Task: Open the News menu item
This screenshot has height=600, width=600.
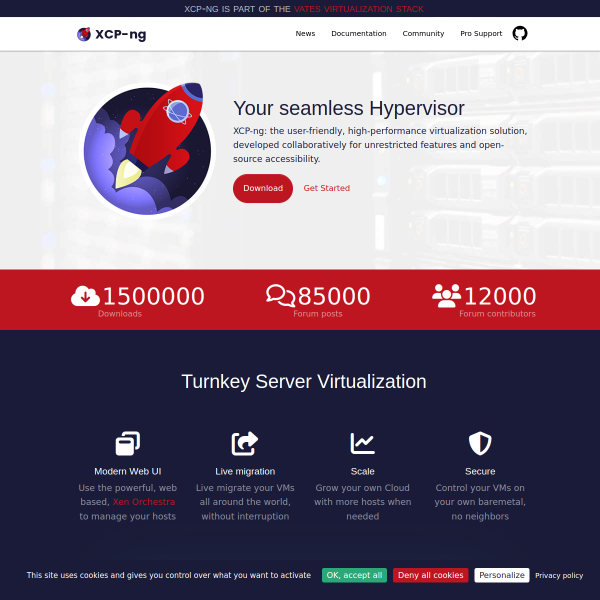Action: (x=305, y=34)
